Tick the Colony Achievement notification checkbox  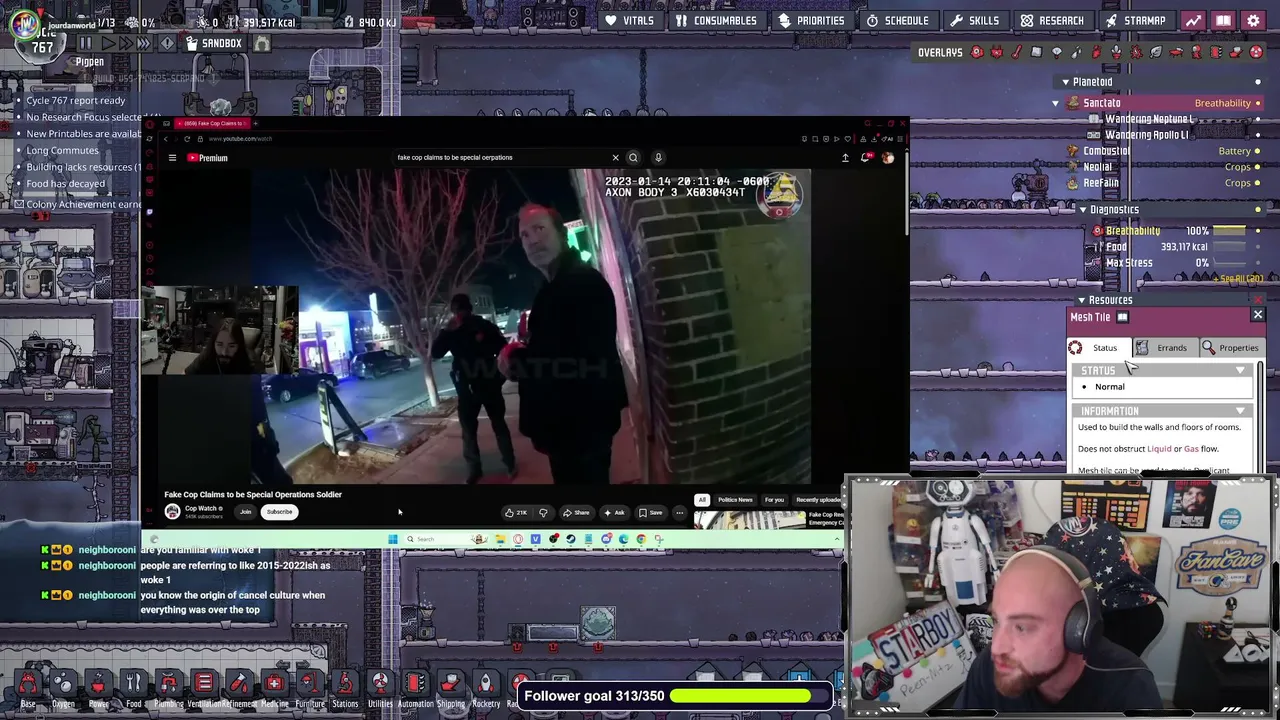pyautogui.click(x=18, y=204)
